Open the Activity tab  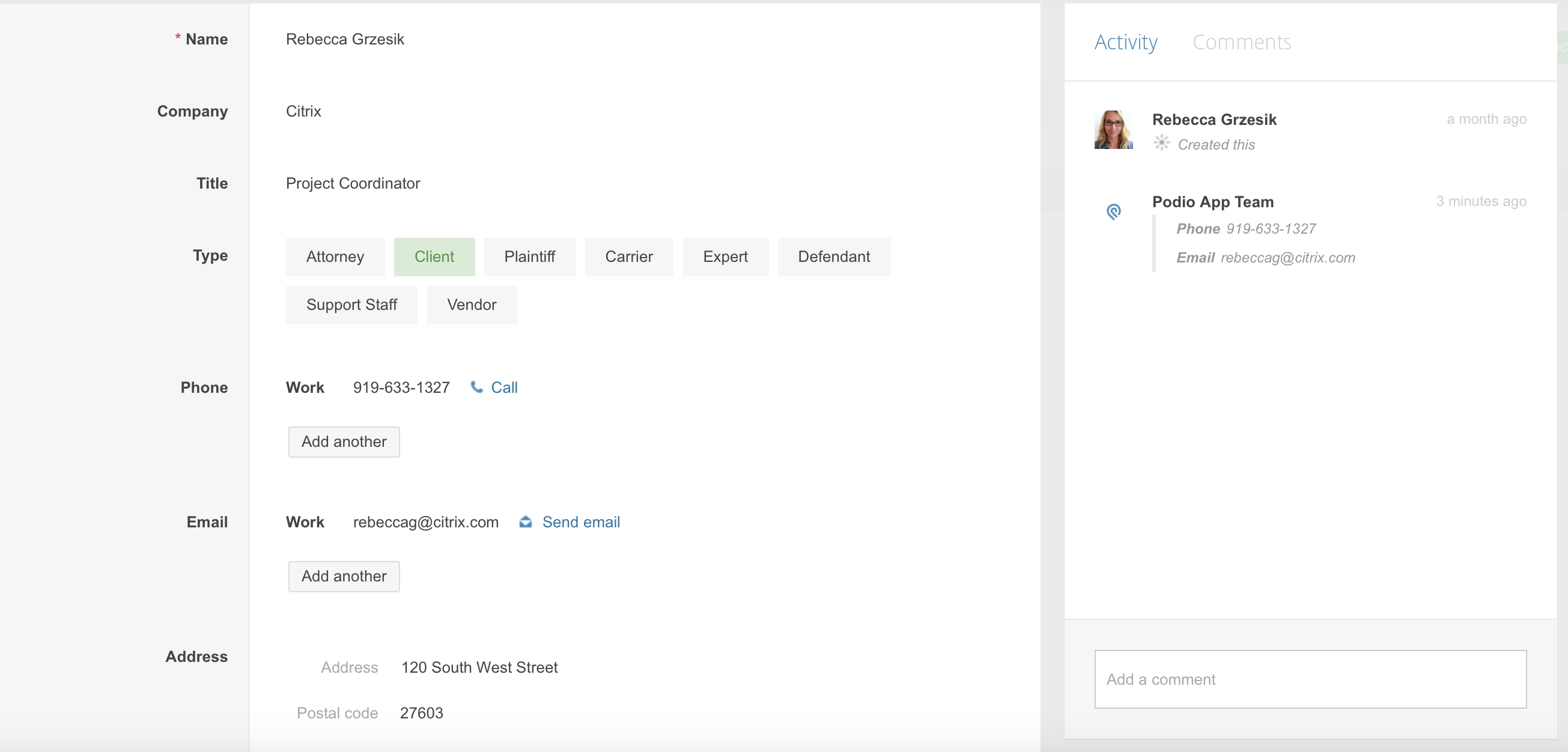(1125, 42)
